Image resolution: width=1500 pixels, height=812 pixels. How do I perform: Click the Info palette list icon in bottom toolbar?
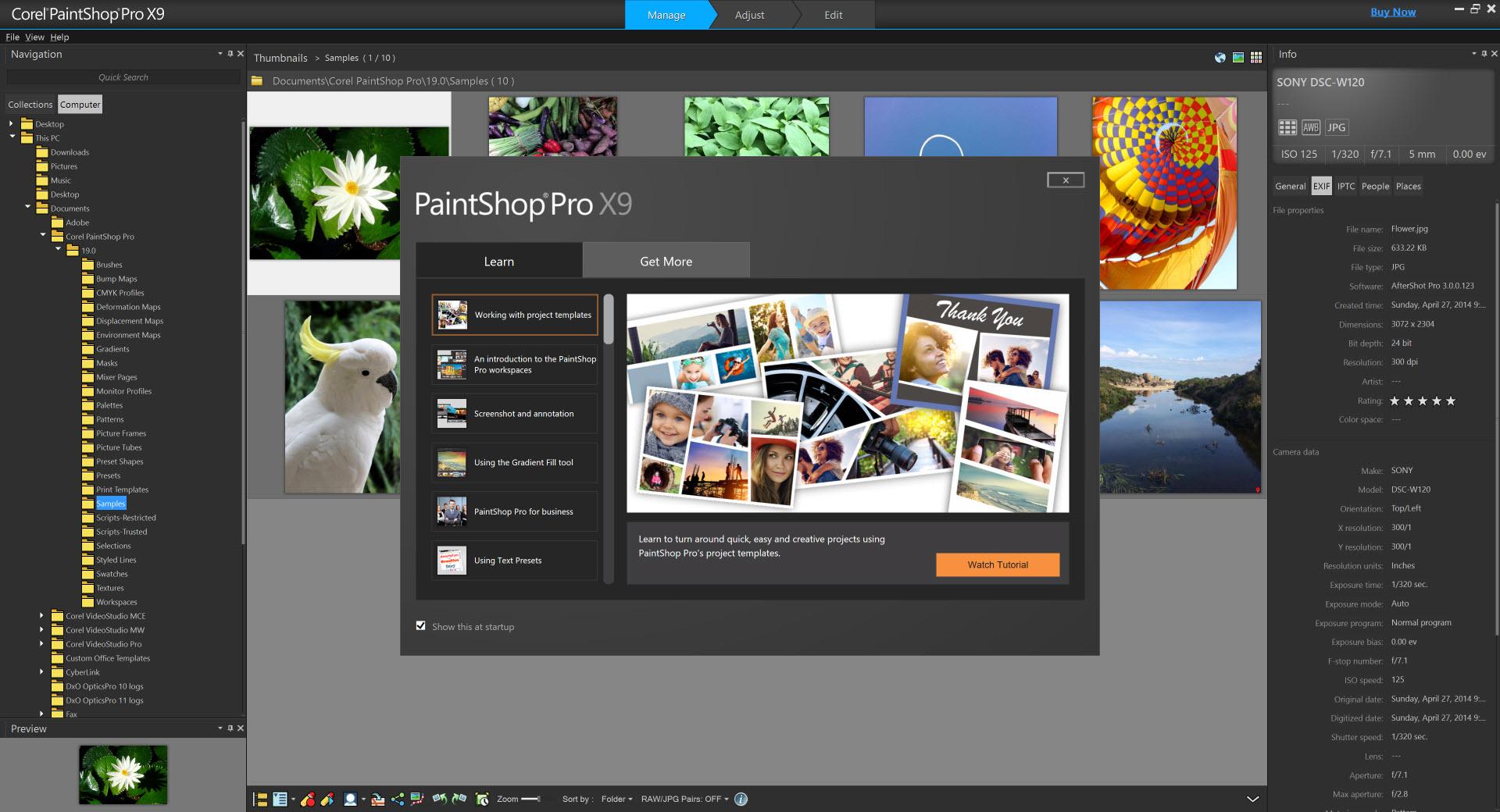(280, 799)
